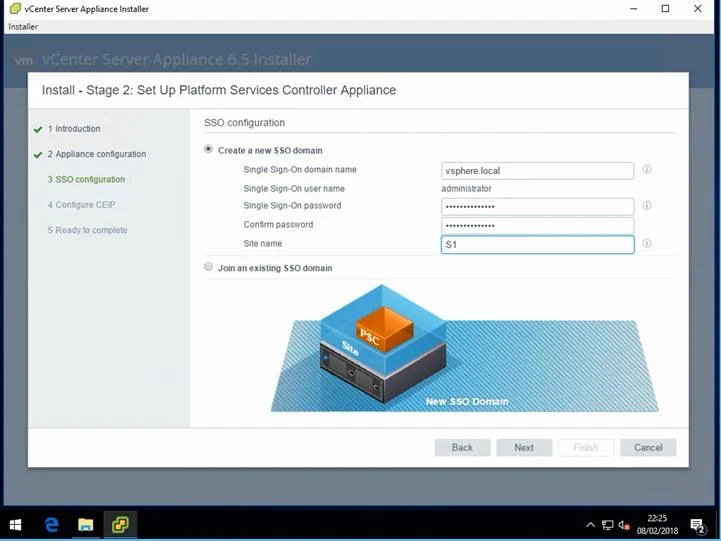Focus the Confirm password field
This screenshot has width=721, height=541.
point(538,225)
